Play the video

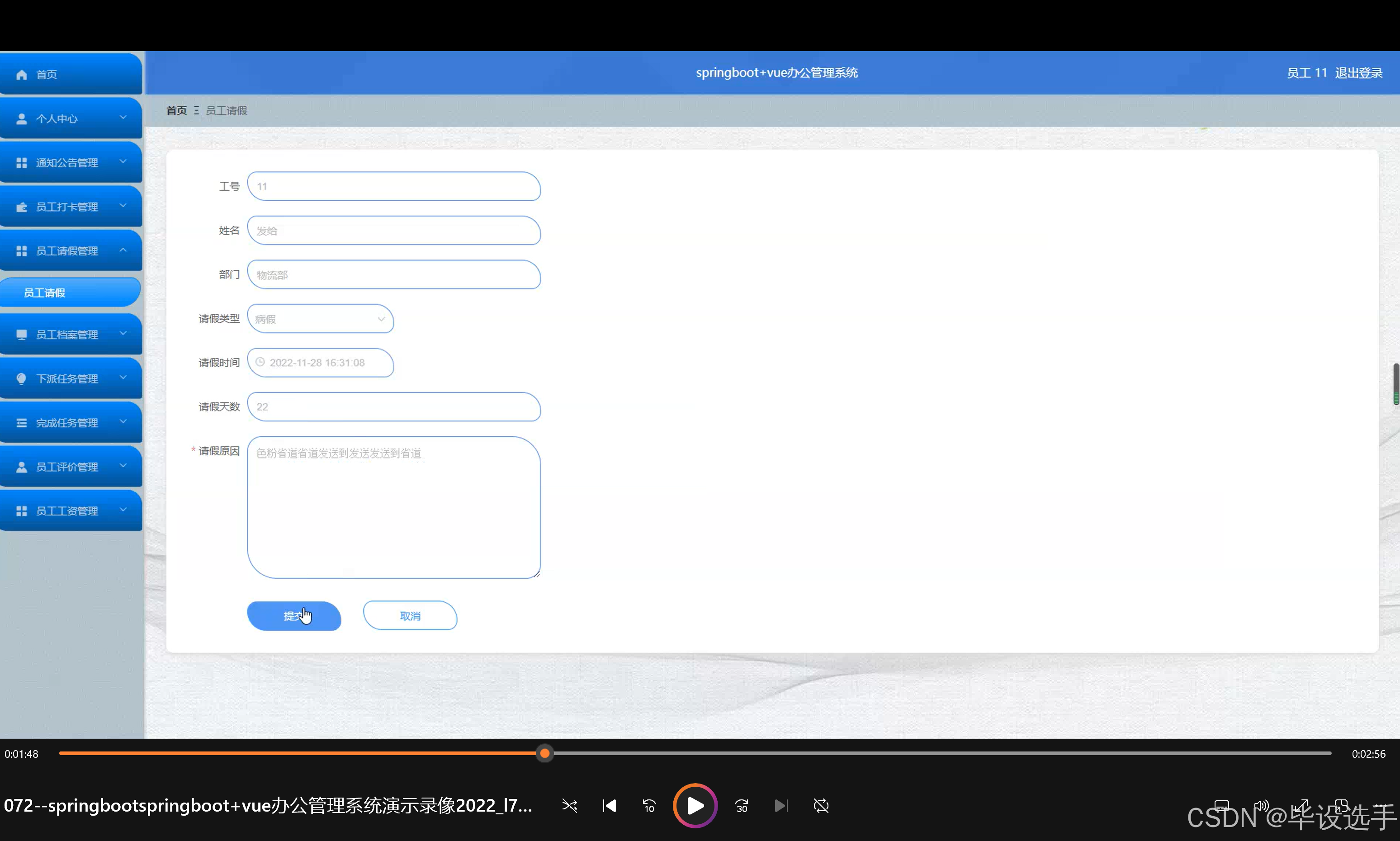click(695, 805)
